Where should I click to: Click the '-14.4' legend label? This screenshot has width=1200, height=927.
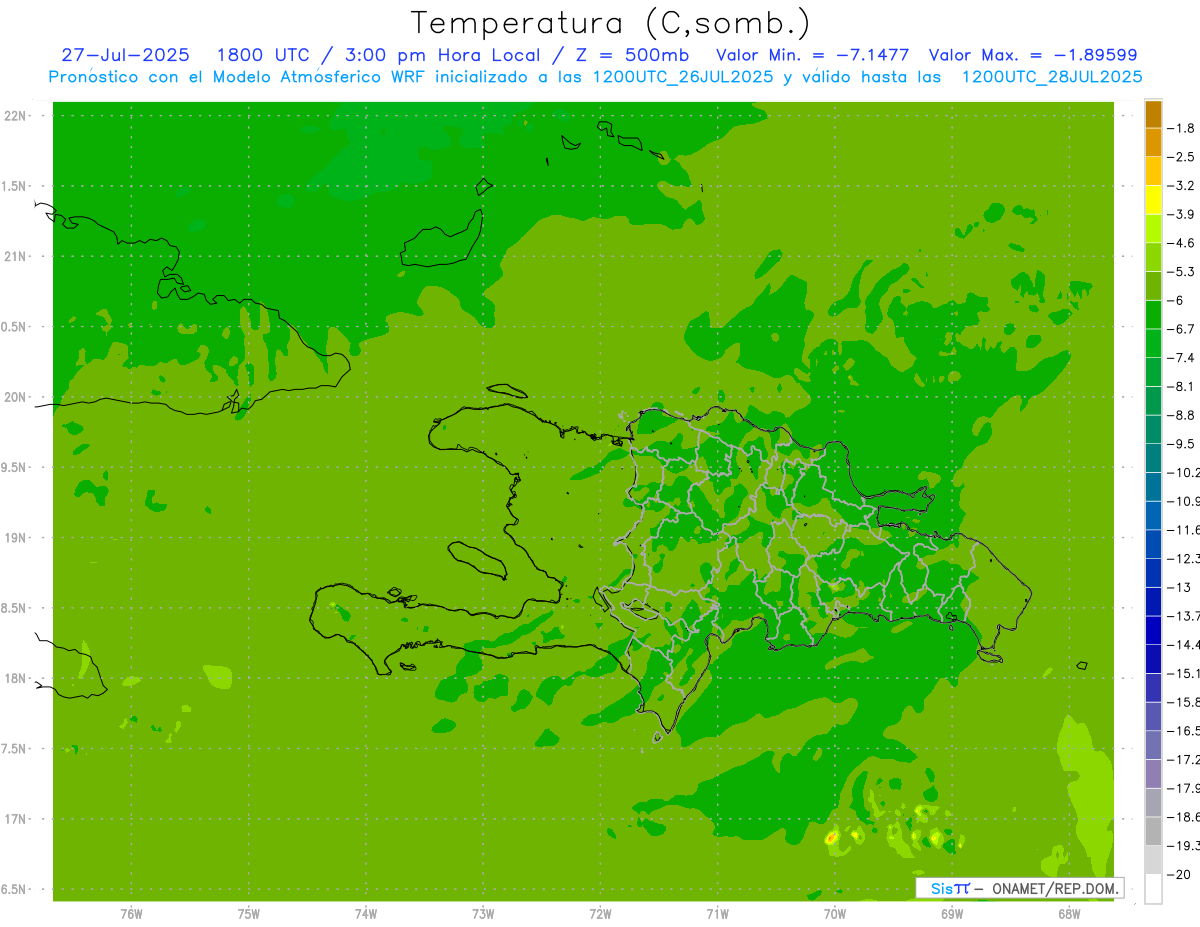pos(1185,645)
